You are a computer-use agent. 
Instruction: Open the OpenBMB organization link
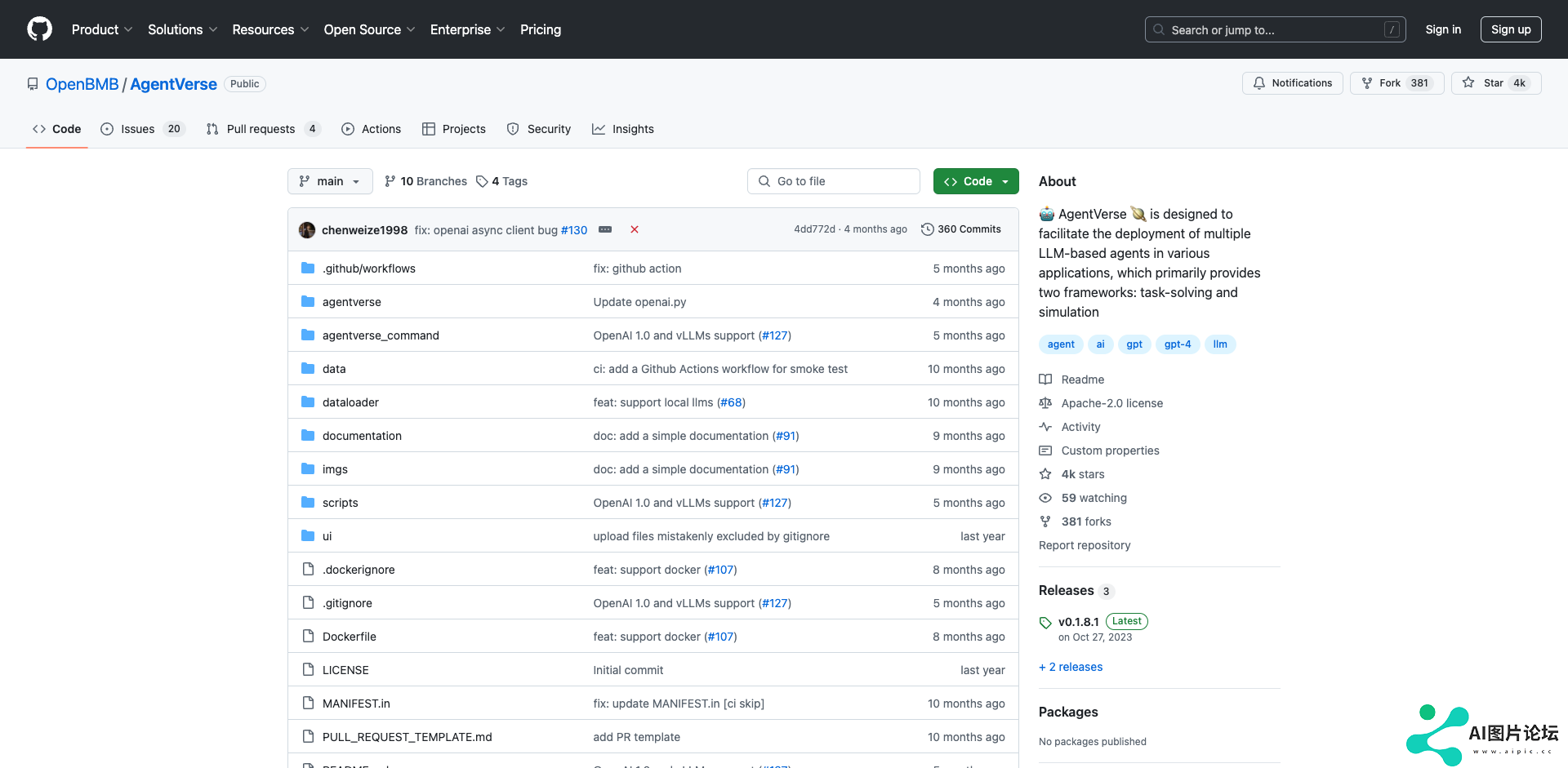pyautogui.click(x=82, y=84)
